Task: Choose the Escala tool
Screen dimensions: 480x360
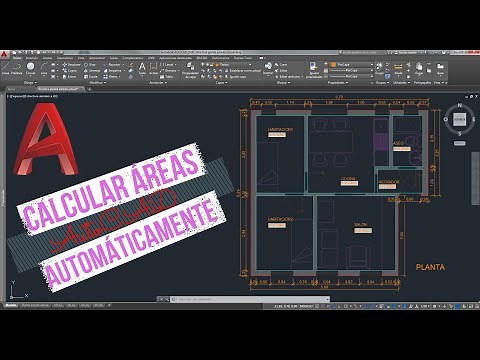Action: [91, 77]
